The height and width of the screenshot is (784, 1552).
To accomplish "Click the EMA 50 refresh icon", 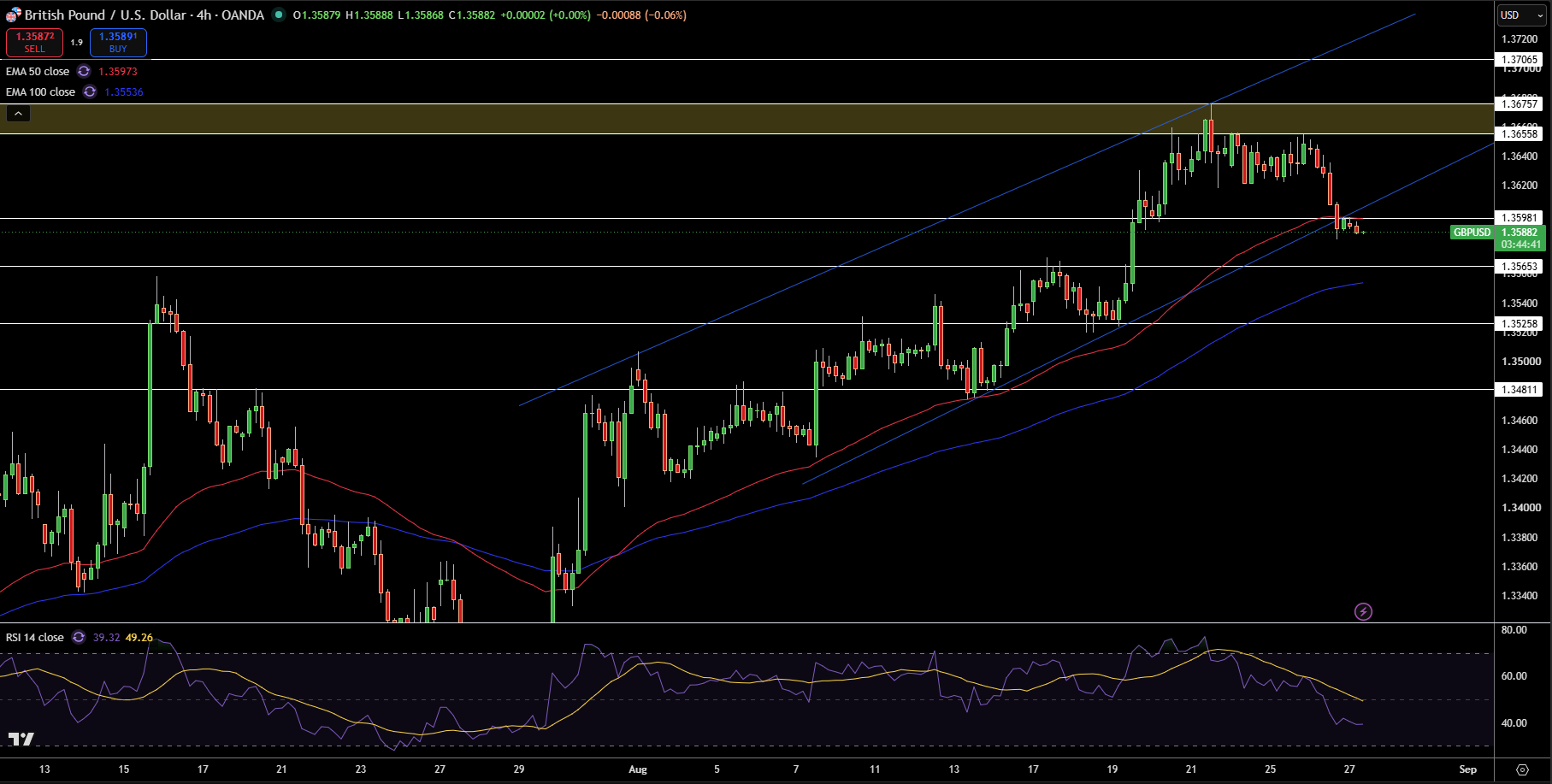I will click(84, 72).
